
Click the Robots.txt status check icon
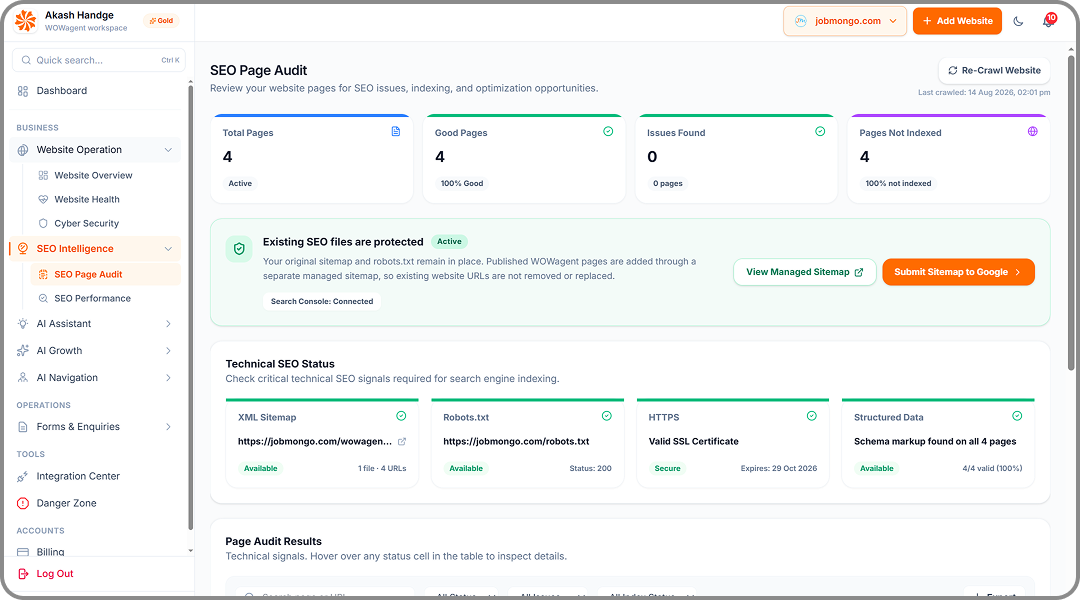pos(607,416)
